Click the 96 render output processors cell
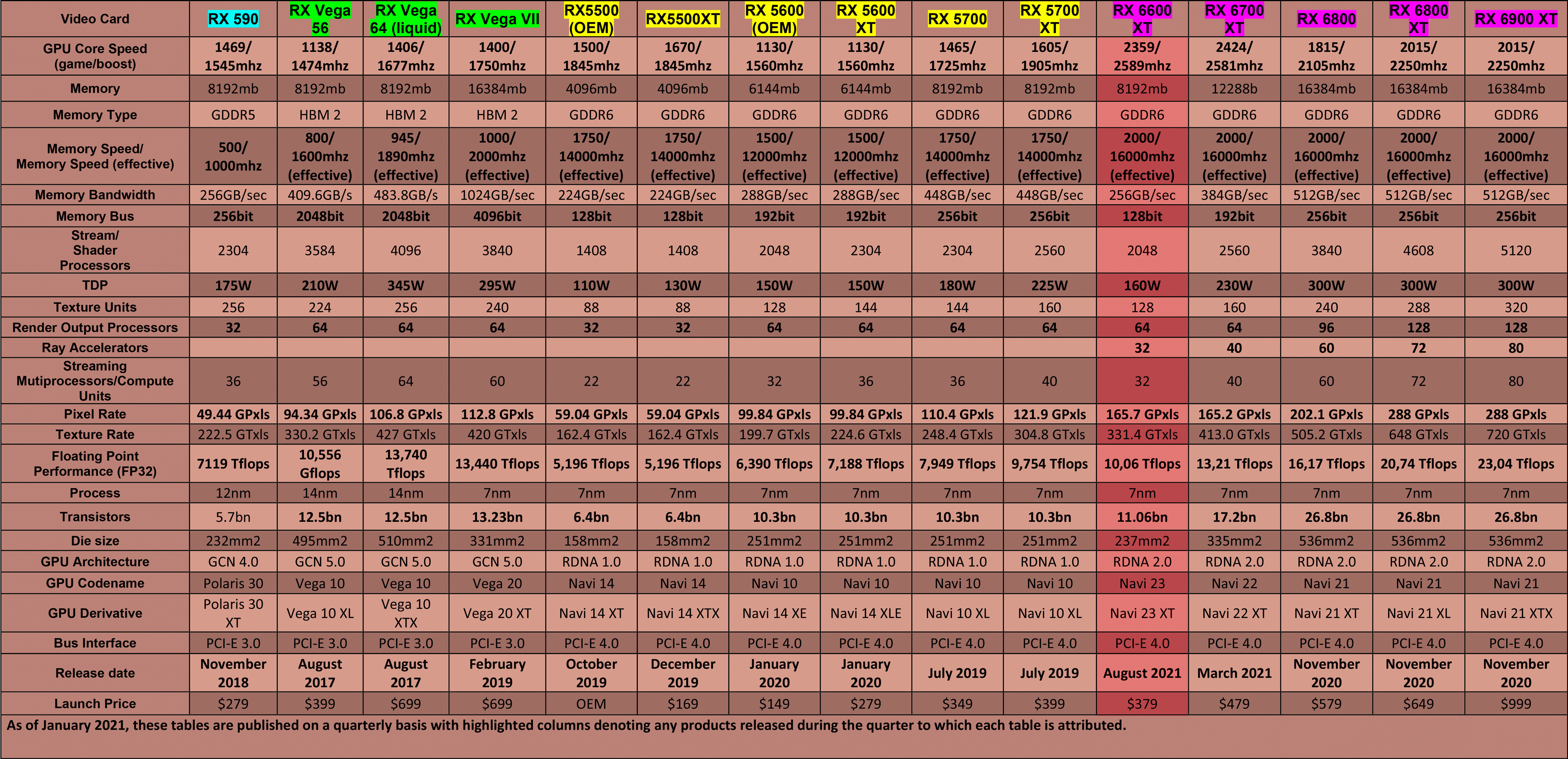The width and height of the screenshot is (1568, 759). click(1326, 327)
